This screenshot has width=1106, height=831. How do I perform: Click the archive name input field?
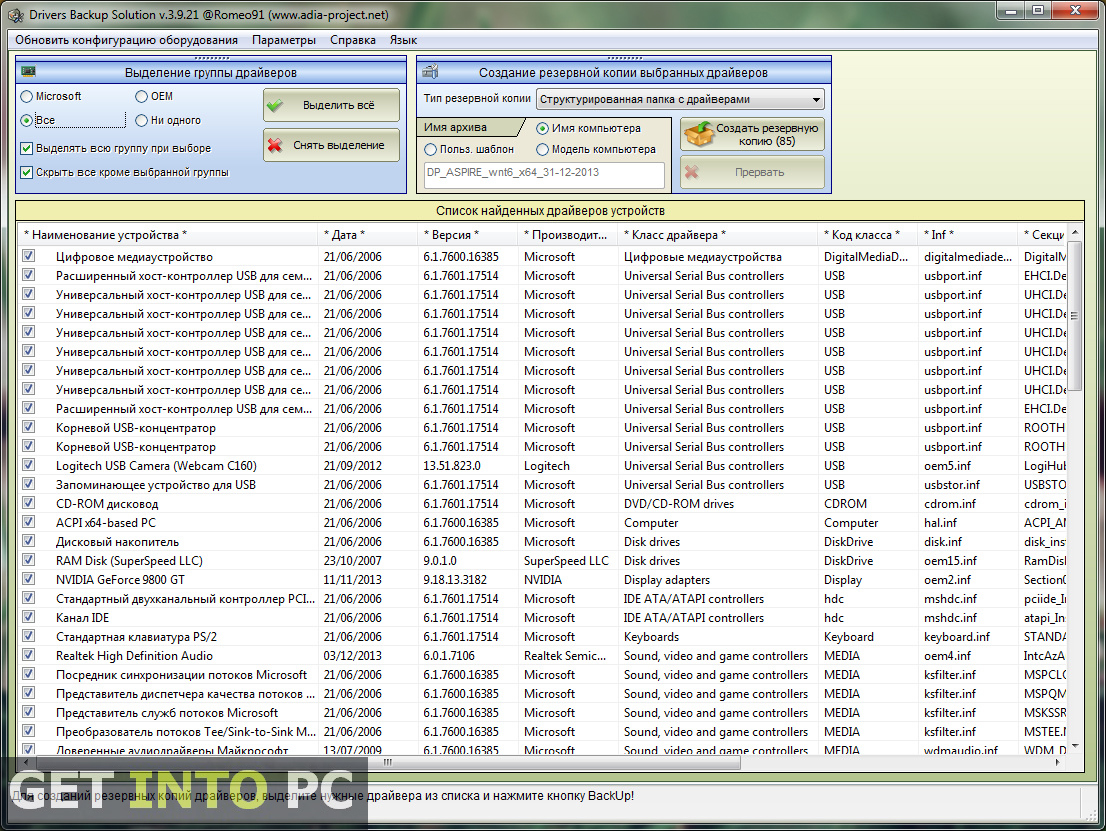pyautogui.click(x=544, y=175)
